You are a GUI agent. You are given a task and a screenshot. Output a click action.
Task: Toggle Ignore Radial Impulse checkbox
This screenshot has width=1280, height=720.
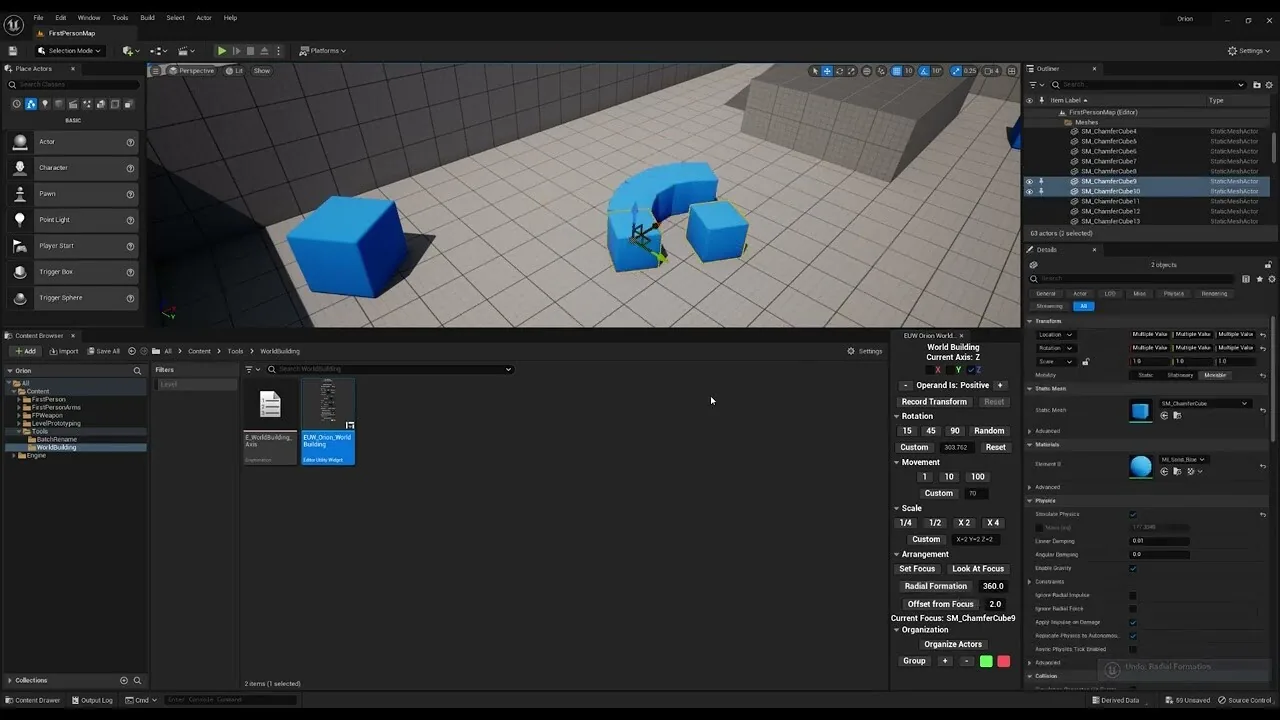coord(1133,595)
